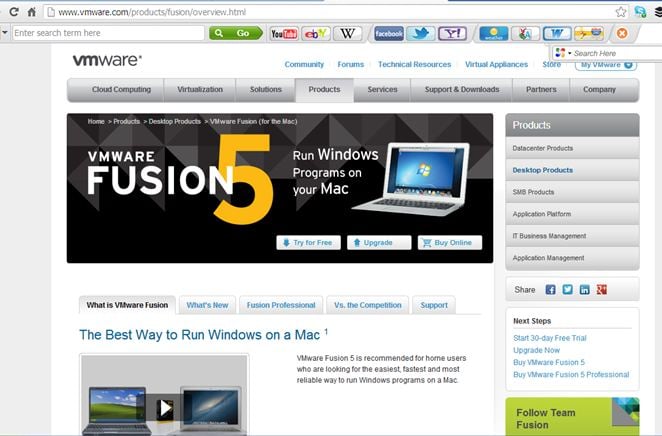Open the flights and maps toolbar icon
The width and height of the screenshot is (662, 436).
[589, 33]
